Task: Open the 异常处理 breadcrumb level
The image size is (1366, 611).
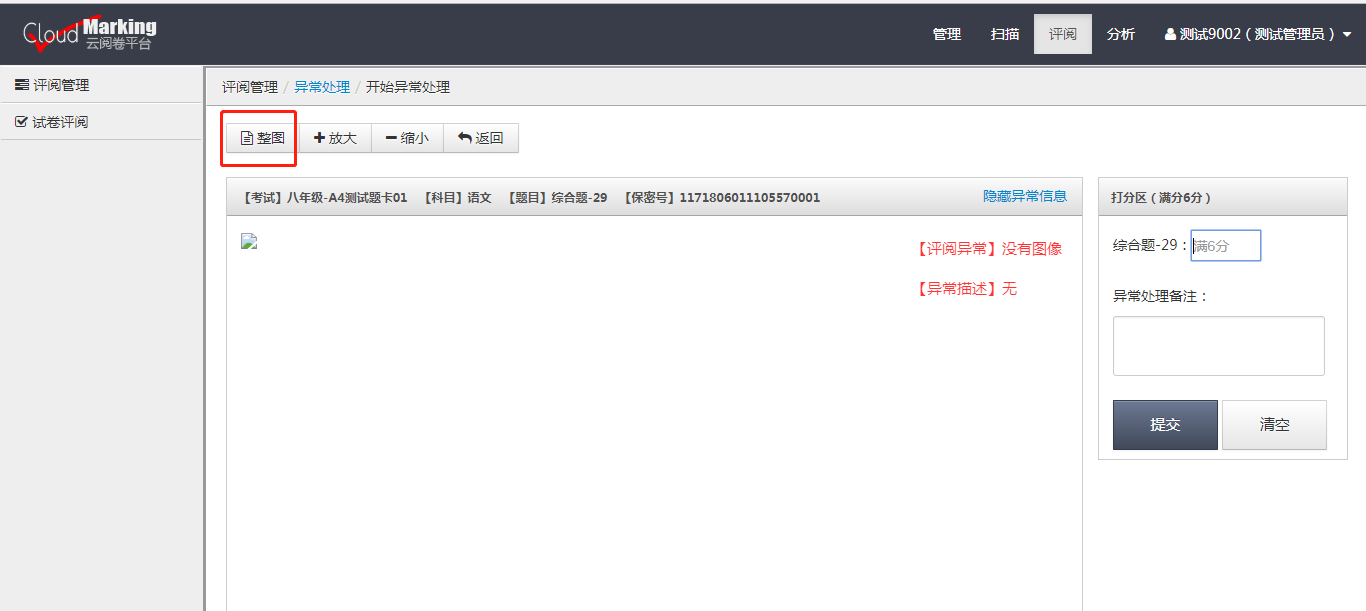Action: click(322, 87)
